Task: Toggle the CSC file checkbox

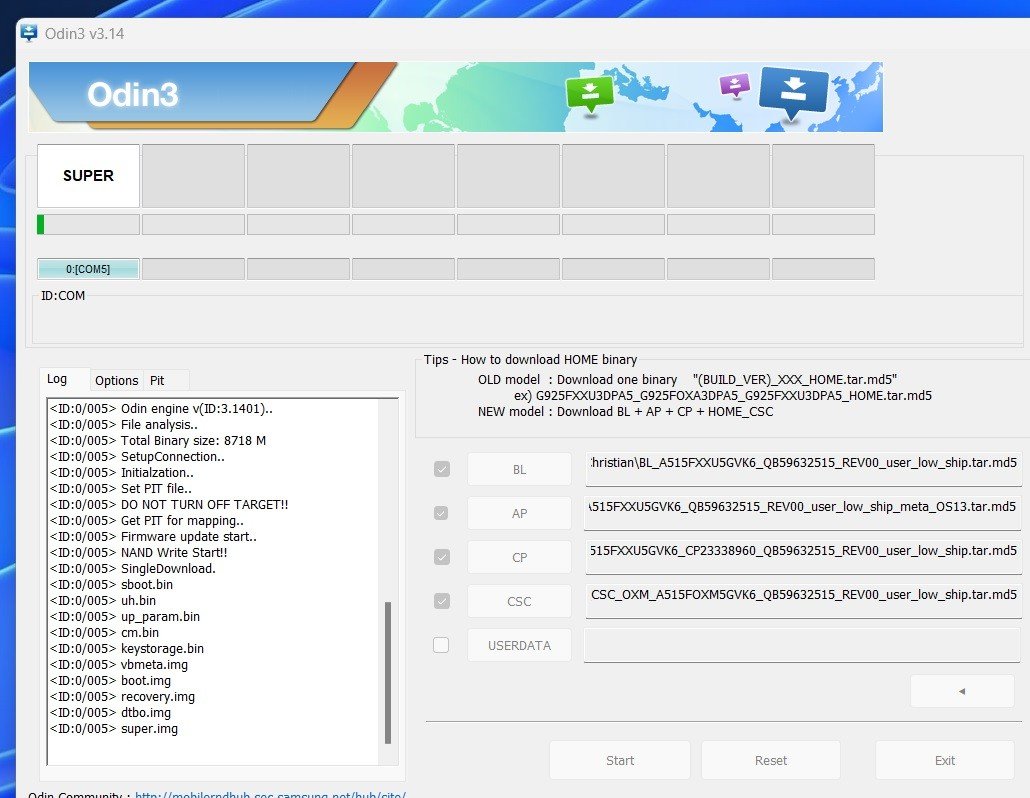Action: (x=441, y=601)
